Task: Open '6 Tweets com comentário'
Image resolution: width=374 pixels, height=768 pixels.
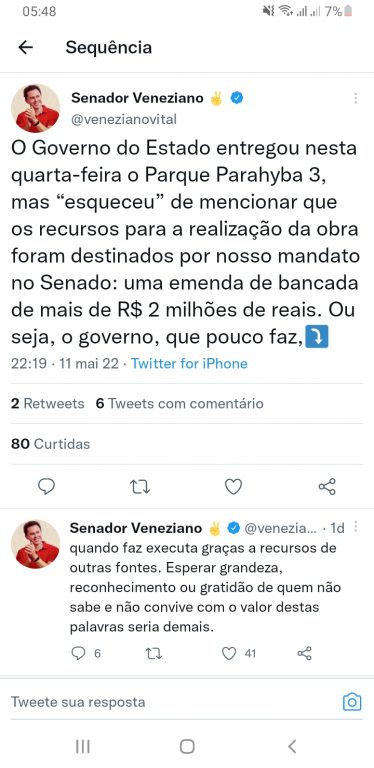Action: click(179, 404)
